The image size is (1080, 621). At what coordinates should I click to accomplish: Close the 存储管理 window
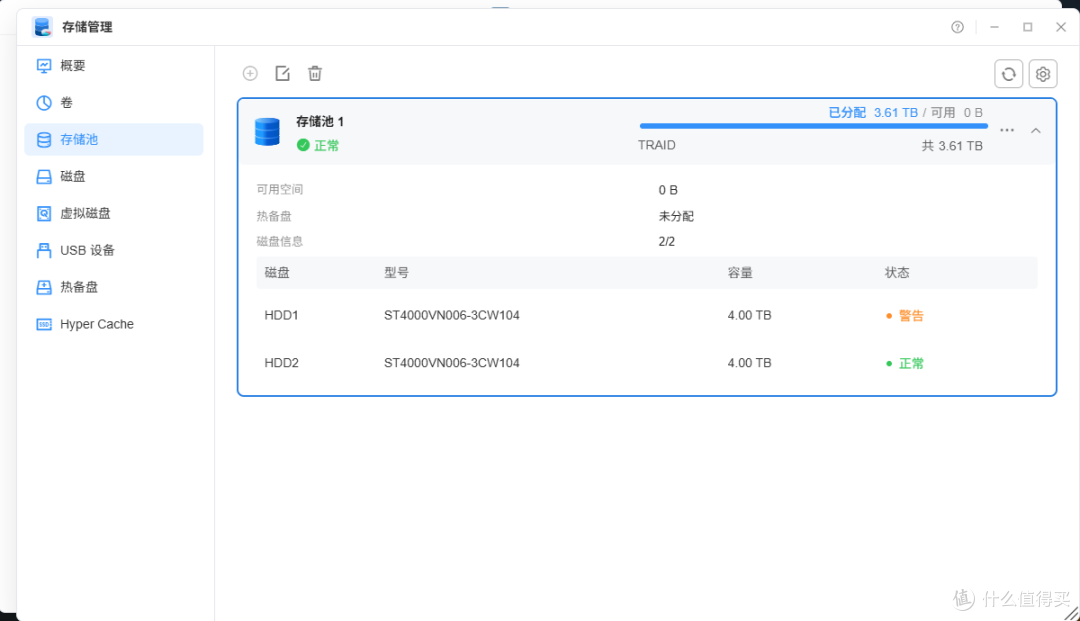coord(1061,27)
